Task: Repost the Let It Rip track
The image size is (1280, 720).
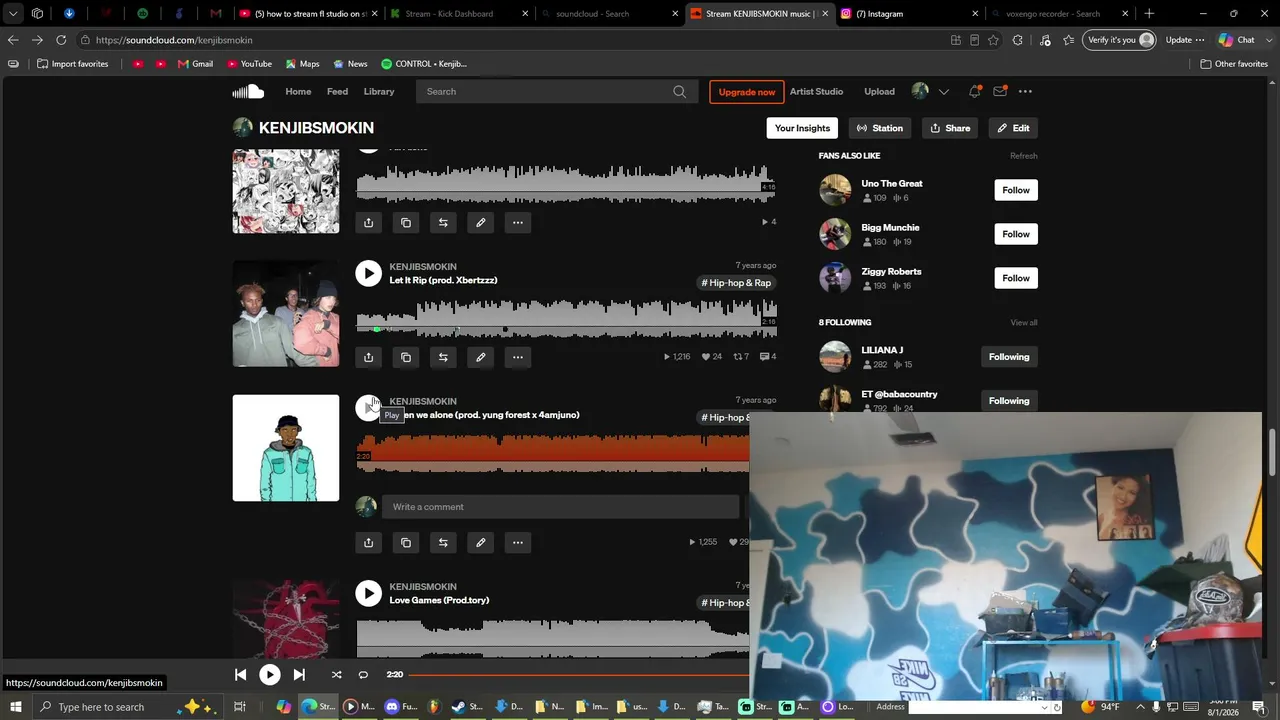Action: point(443,357)
